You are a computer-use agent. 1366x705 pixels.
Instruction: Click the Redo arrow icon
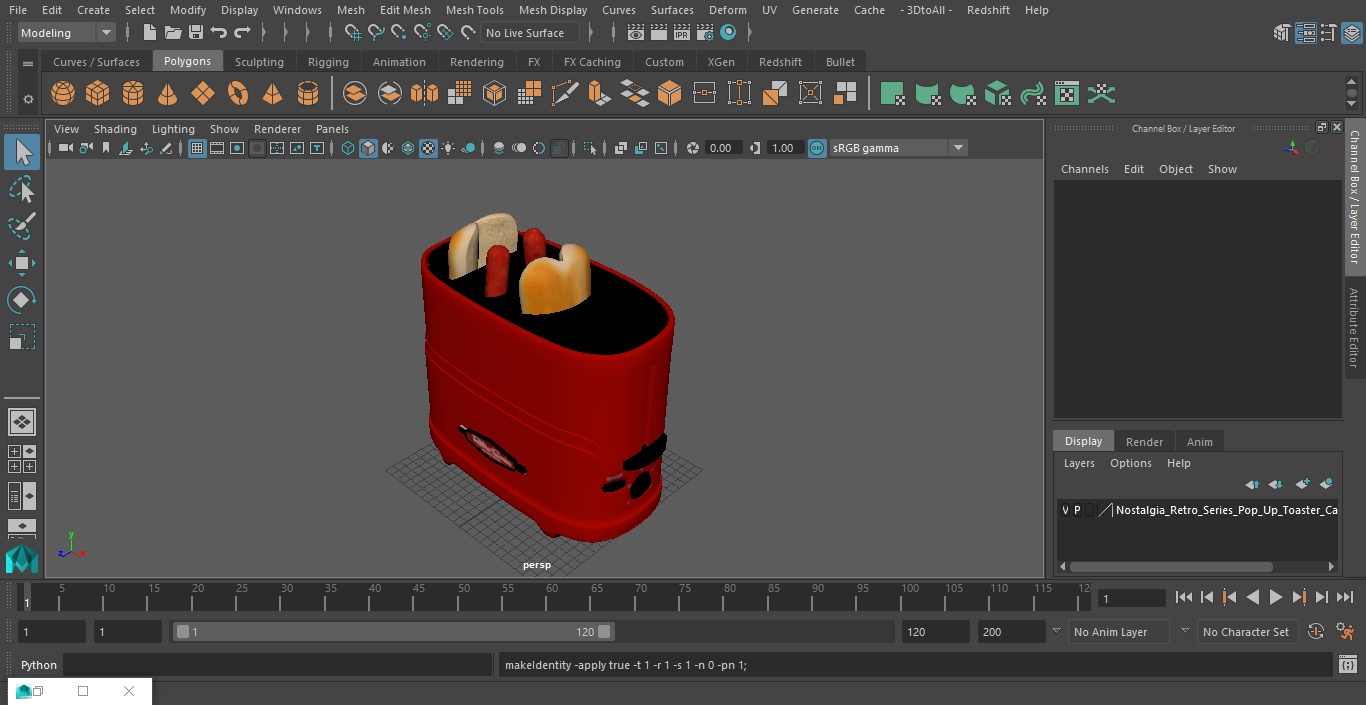point(242,33)
